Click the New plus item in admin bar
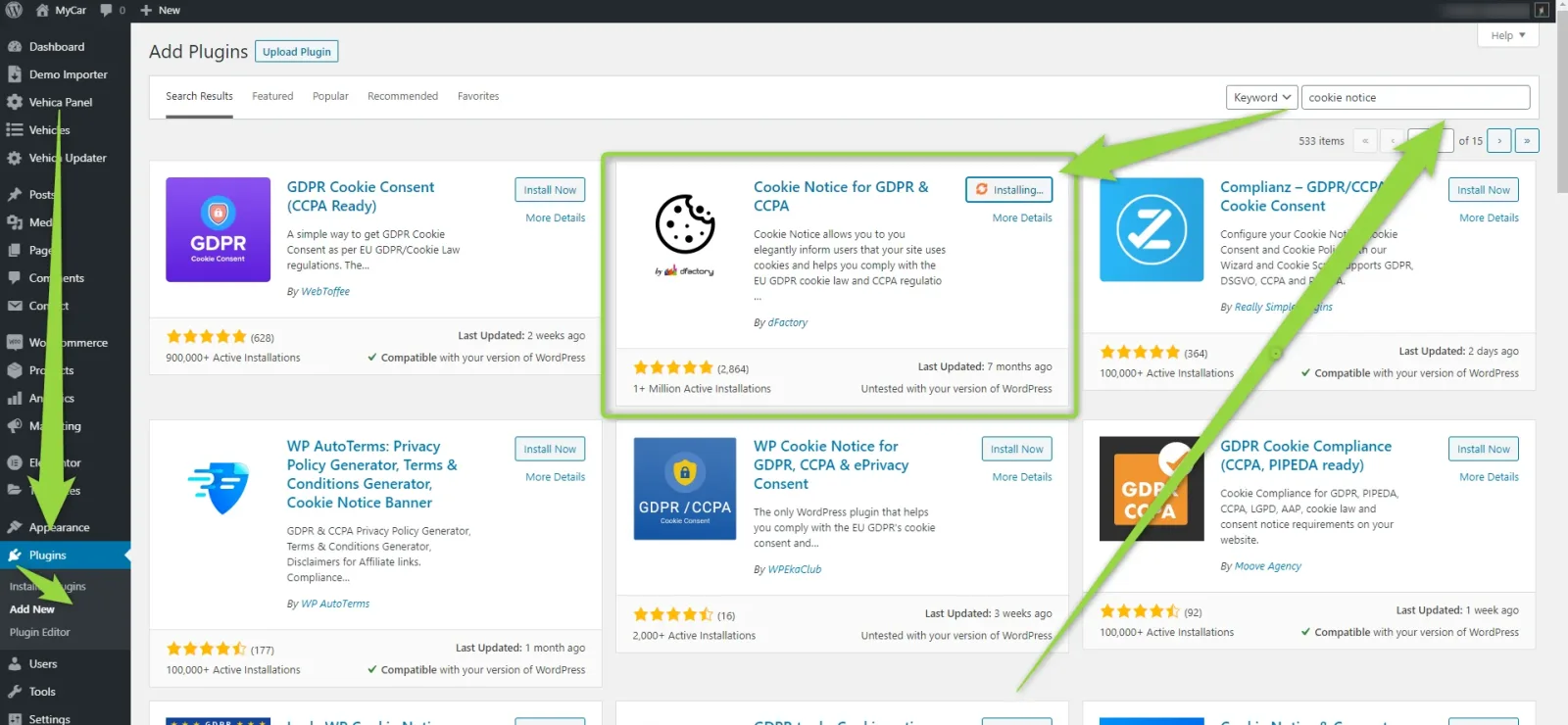 coord(160,10)
